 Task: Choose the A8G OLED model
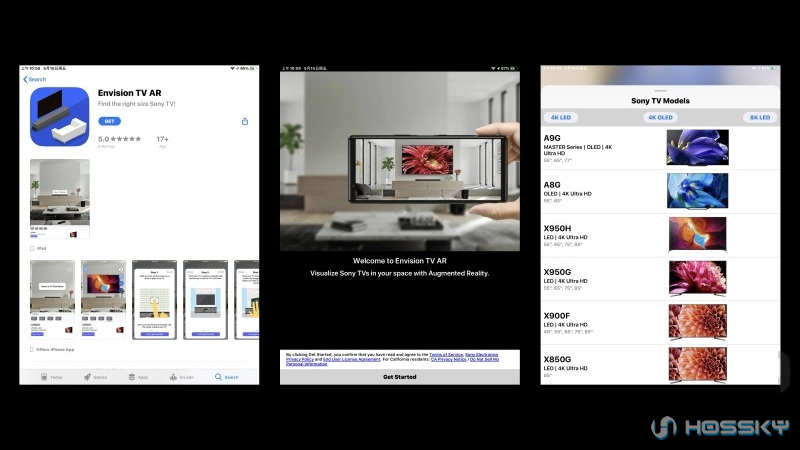660,192
